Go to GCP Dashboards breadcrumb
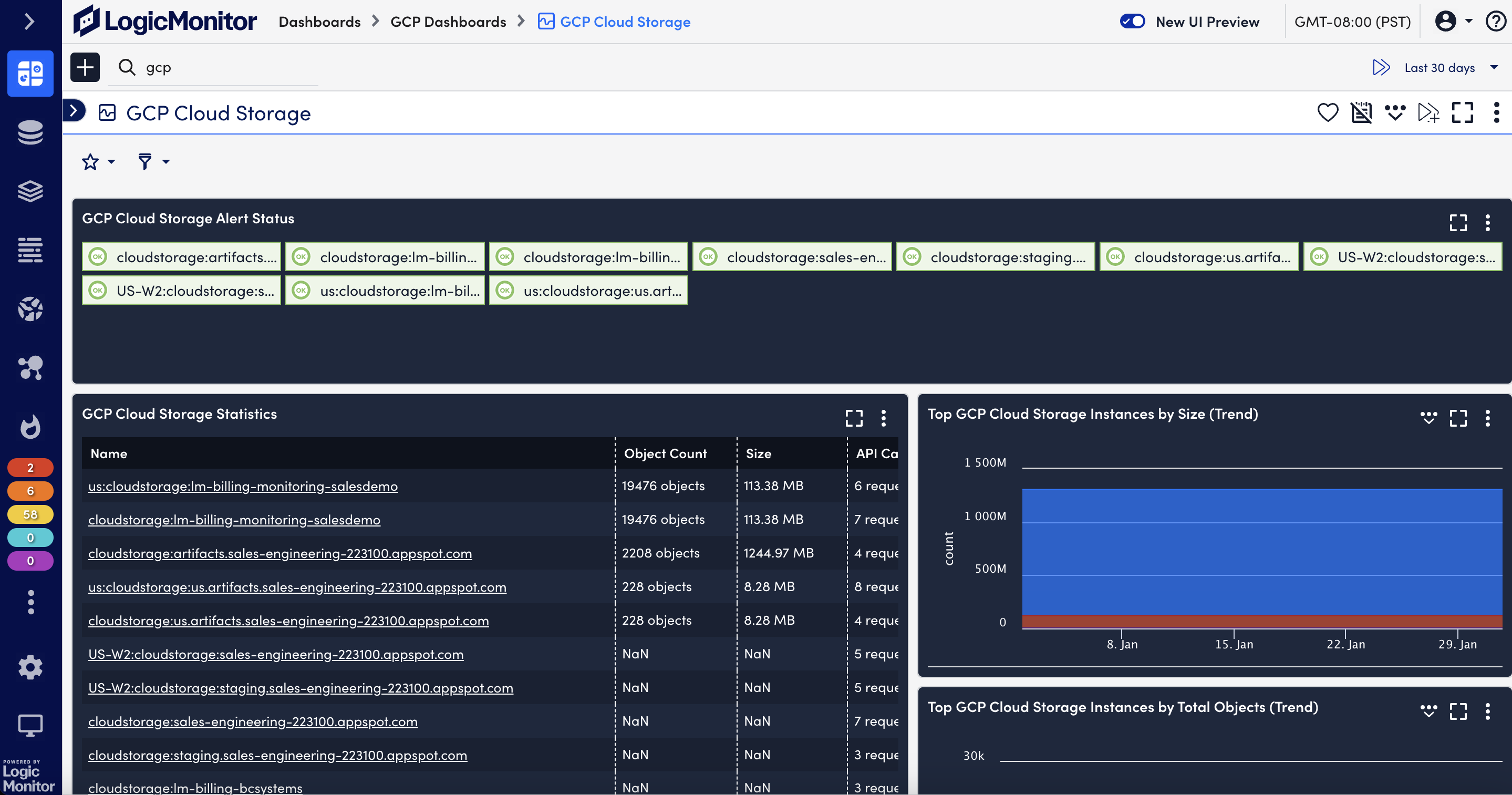 coord(448,22)
